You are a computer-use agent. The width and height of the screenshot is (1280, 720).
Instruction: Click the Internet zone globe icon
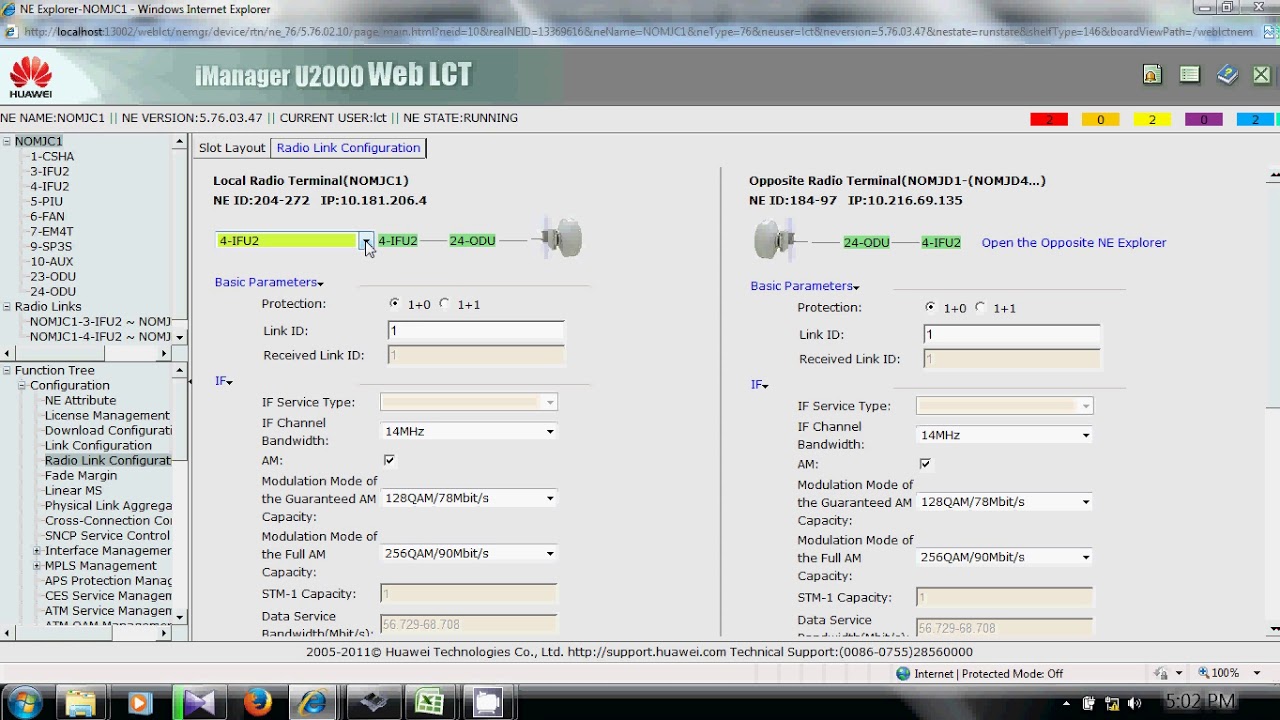(903, 674)
